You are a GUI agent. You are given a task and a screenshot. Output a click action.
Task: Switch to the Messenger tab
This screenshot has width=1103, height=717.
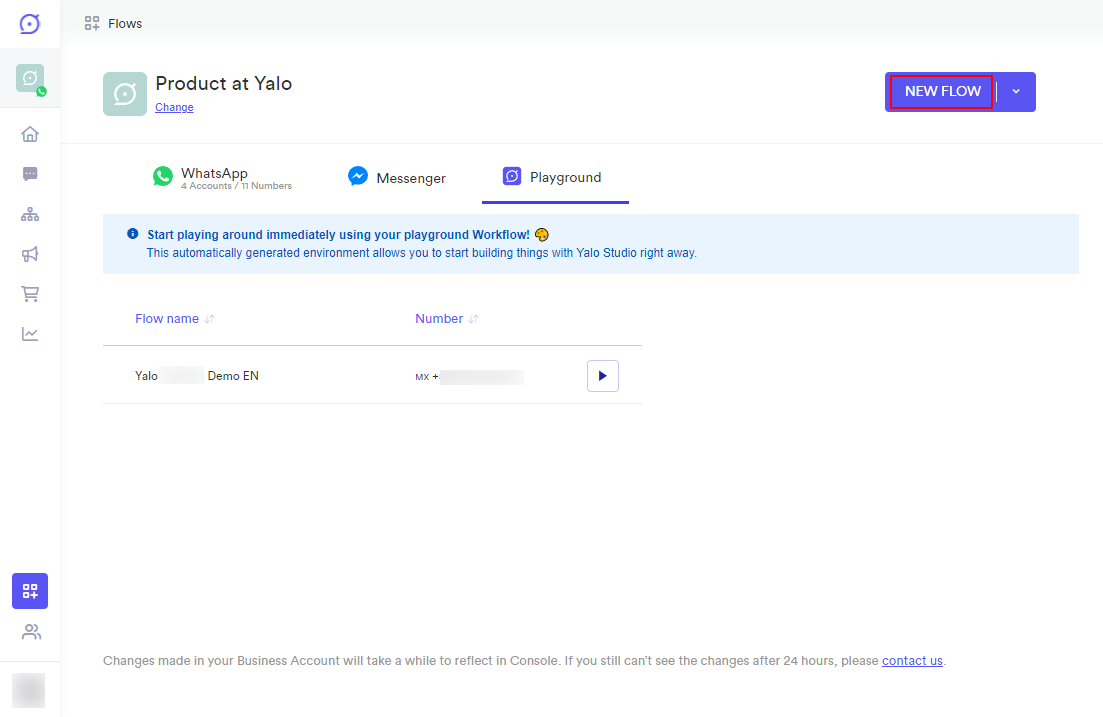[397, 177]
